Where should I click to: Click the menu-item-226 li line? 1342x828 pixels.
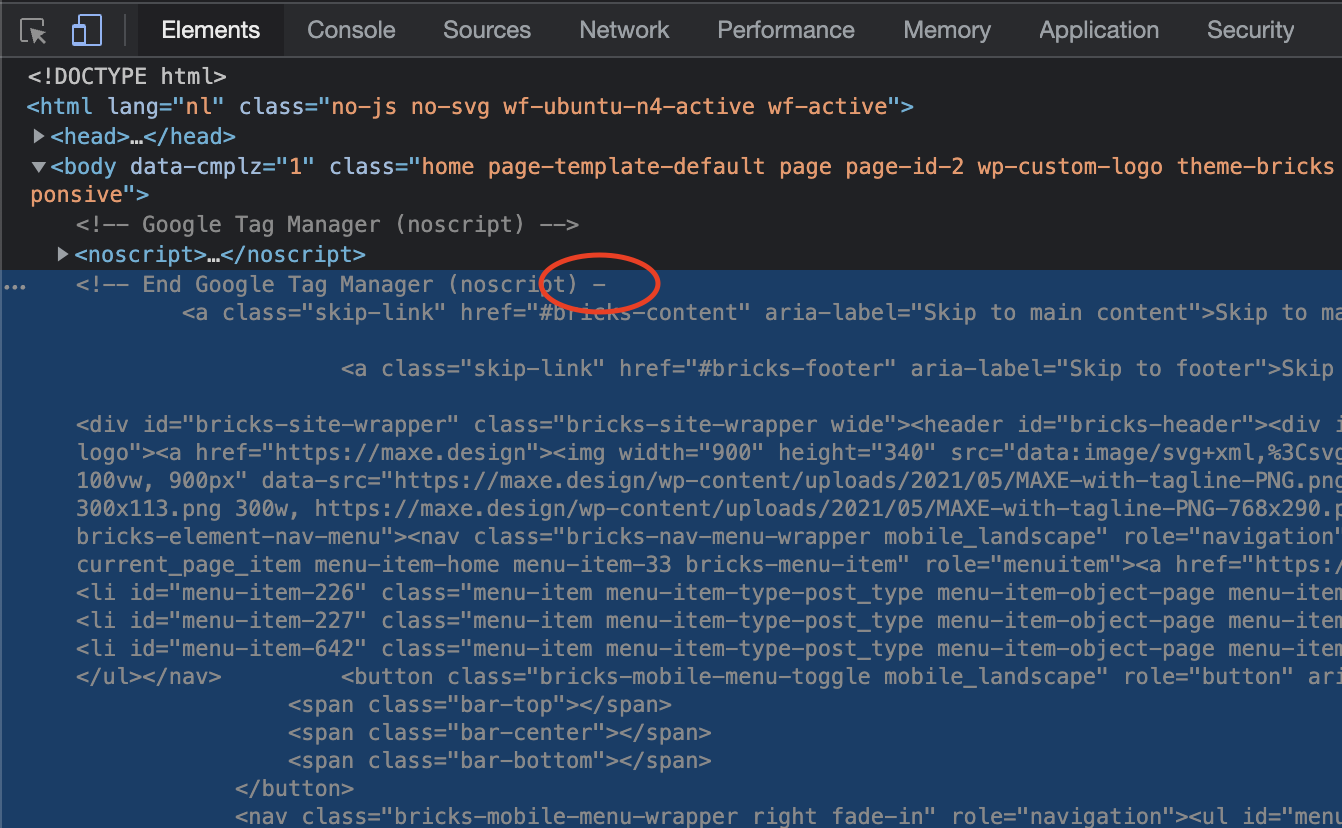pos(709,593)
